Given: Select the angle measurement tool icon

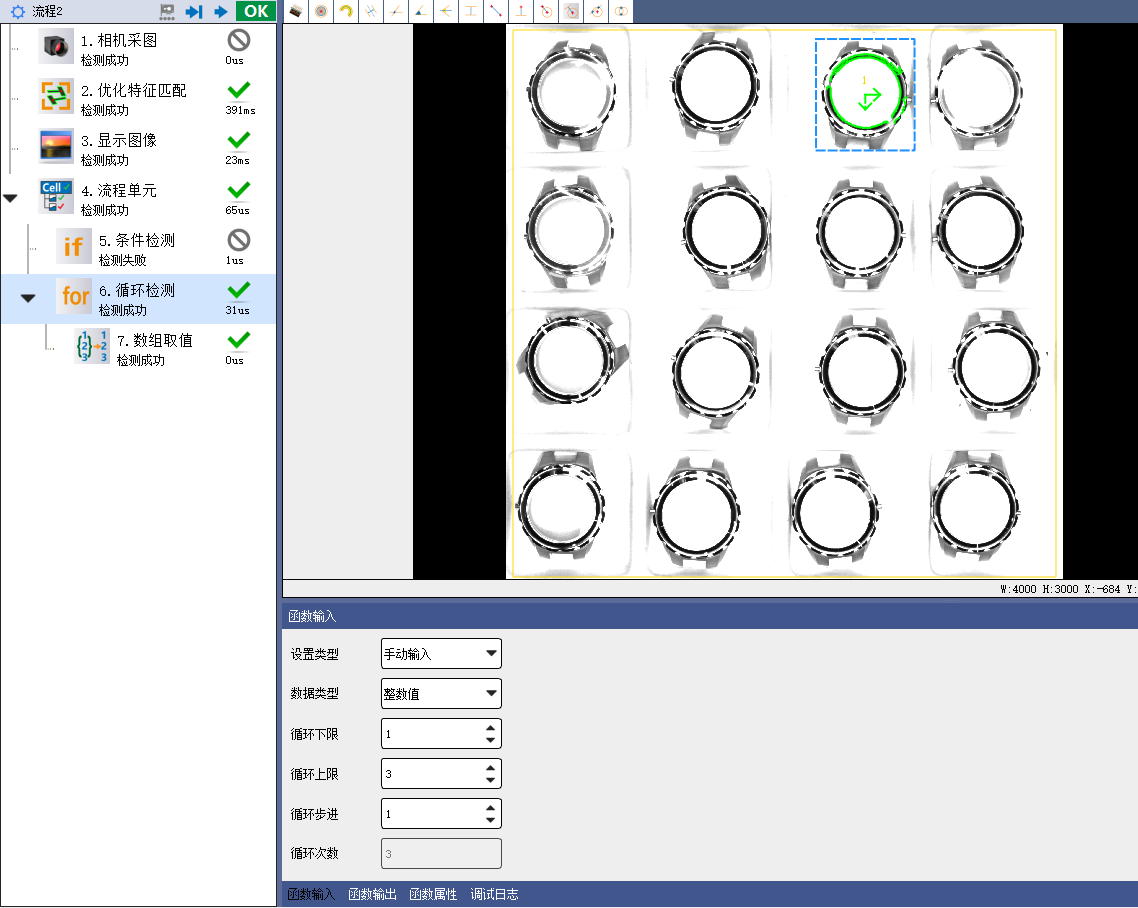Looking at the screenshot, I should click(x=421, y=11).
